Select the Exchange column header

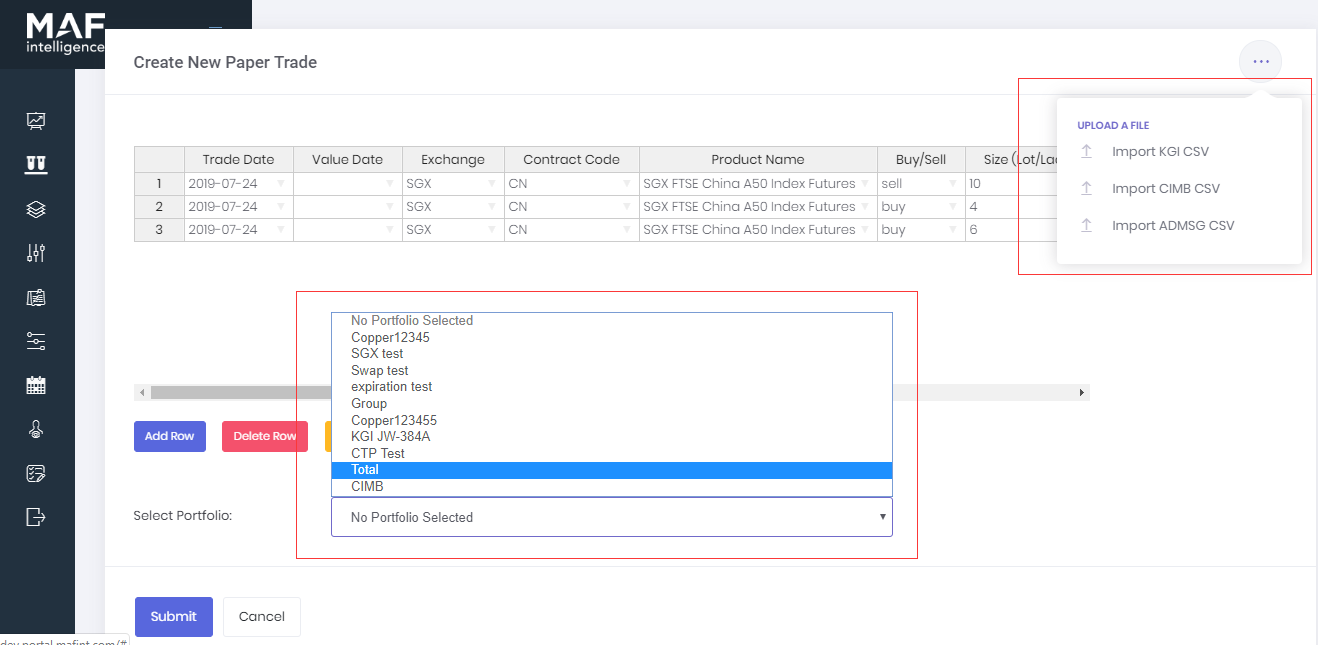(453, 160)
